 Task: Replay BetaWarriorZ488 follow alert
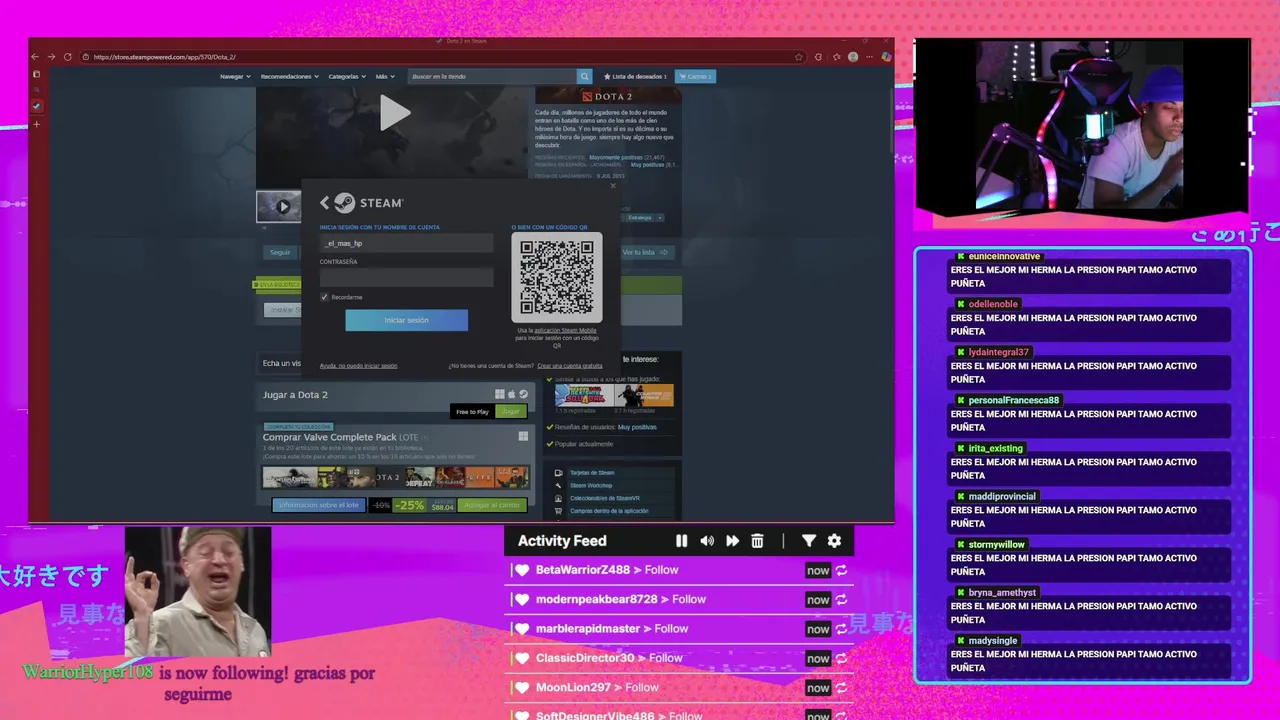(841, 570)
